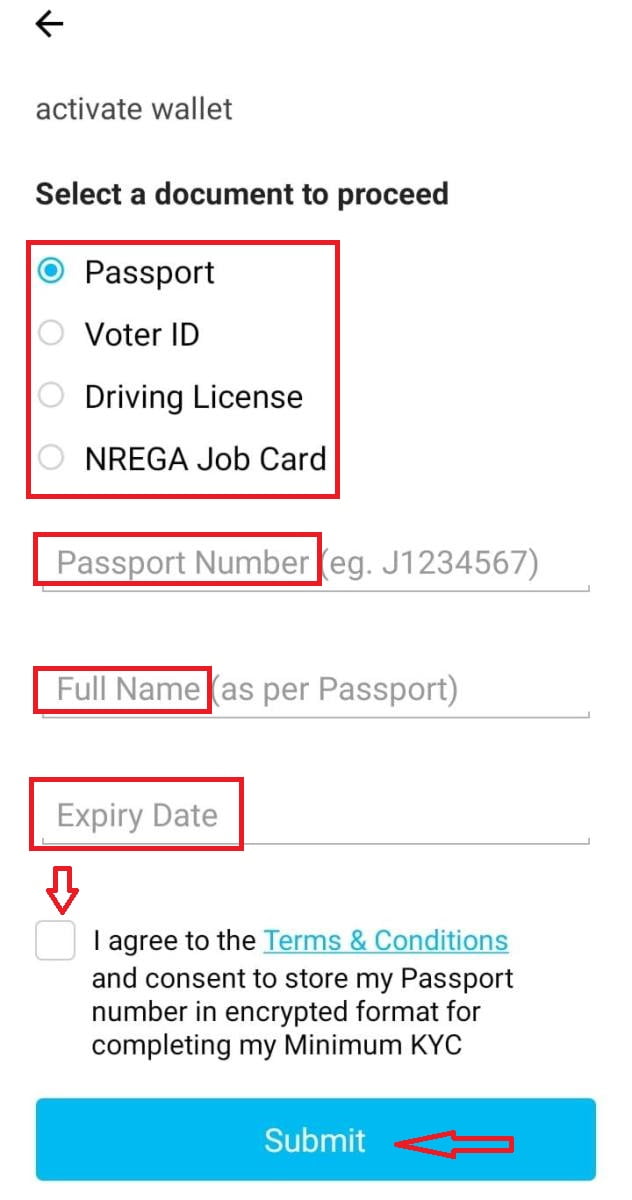Focus the Passport Number input field
The height and width of the screenshot is (1200, 632).
point(315,564)
